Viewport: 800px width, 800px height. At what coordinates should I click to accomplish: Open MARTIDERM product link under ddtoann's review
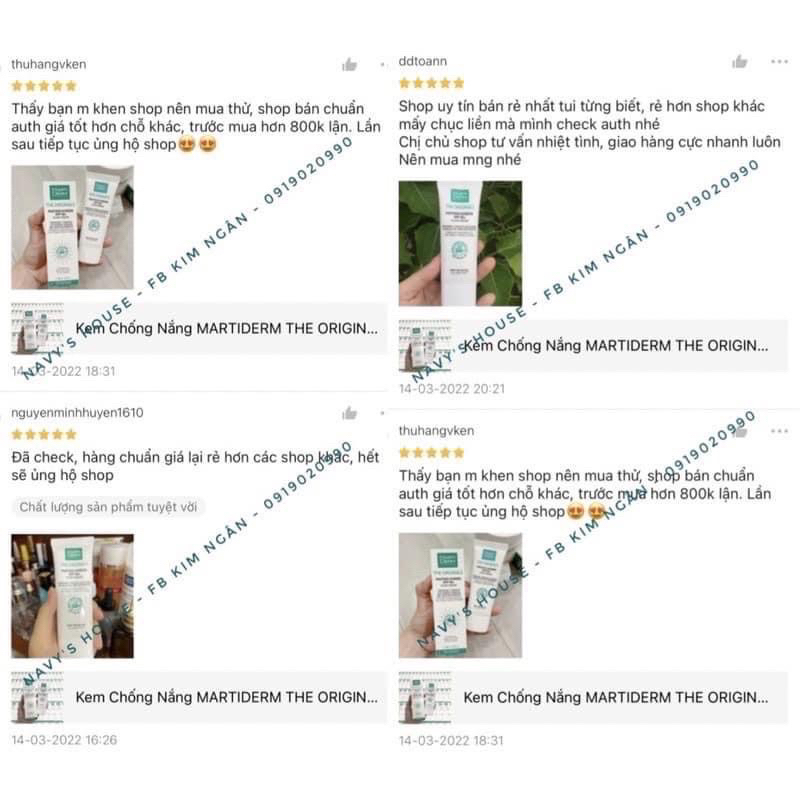pos(593,346)
